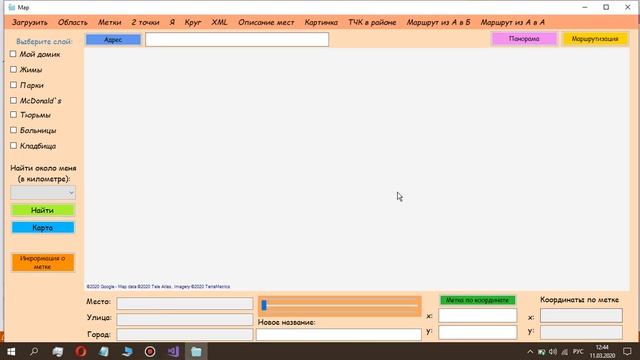Open the XML menu item
This screenshot has height=360, width=640.
click(219, 22)
